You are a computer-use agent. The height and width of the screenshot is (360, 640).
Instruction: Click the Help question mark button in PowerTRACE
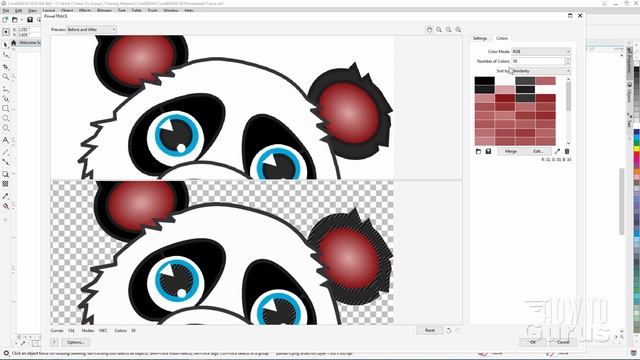[x=54, y=342]
